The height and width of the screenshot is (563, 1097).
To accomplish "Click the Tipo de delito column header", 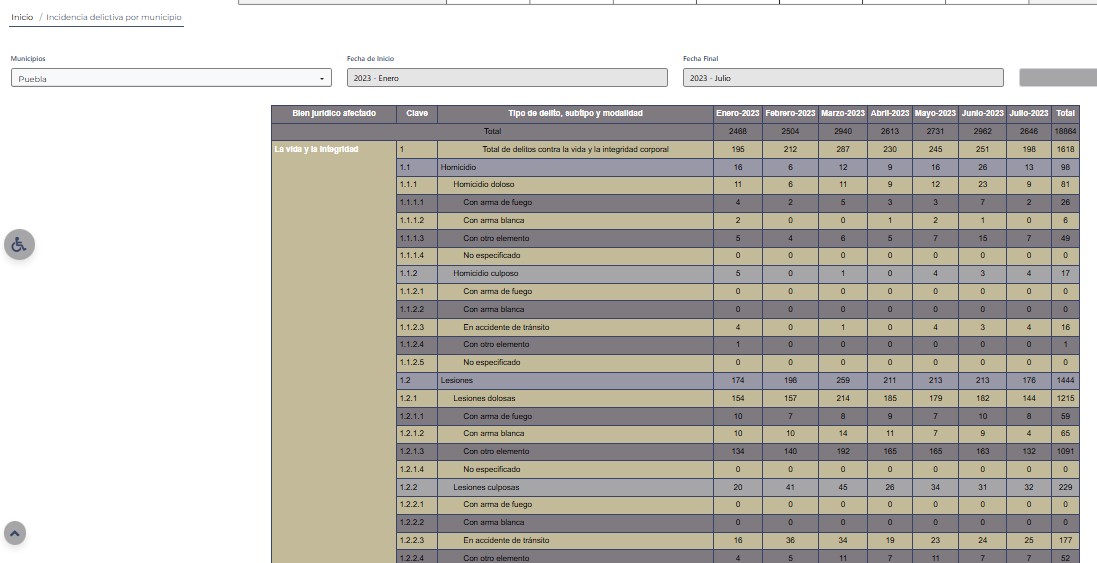I will [575, 114].
